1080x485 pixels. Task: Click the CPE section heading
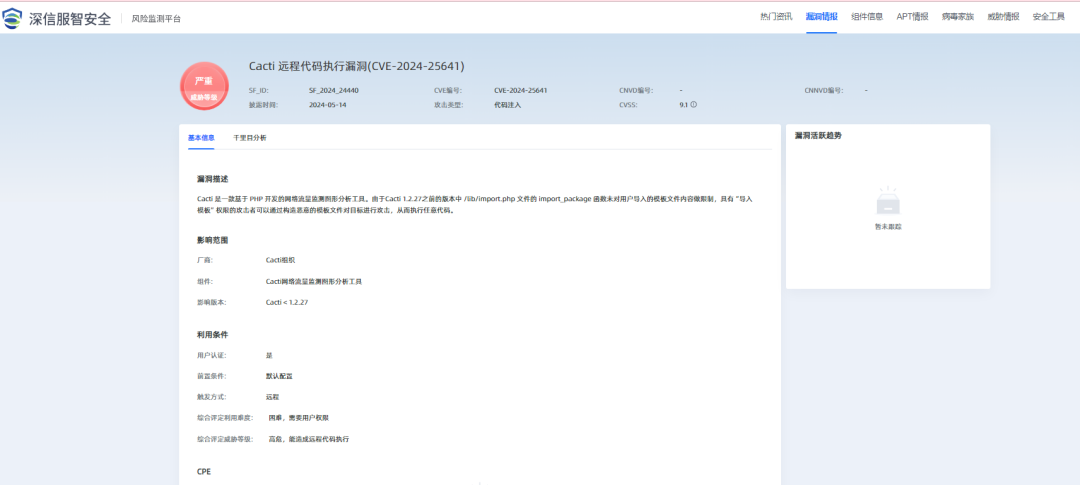click(204, 472)
